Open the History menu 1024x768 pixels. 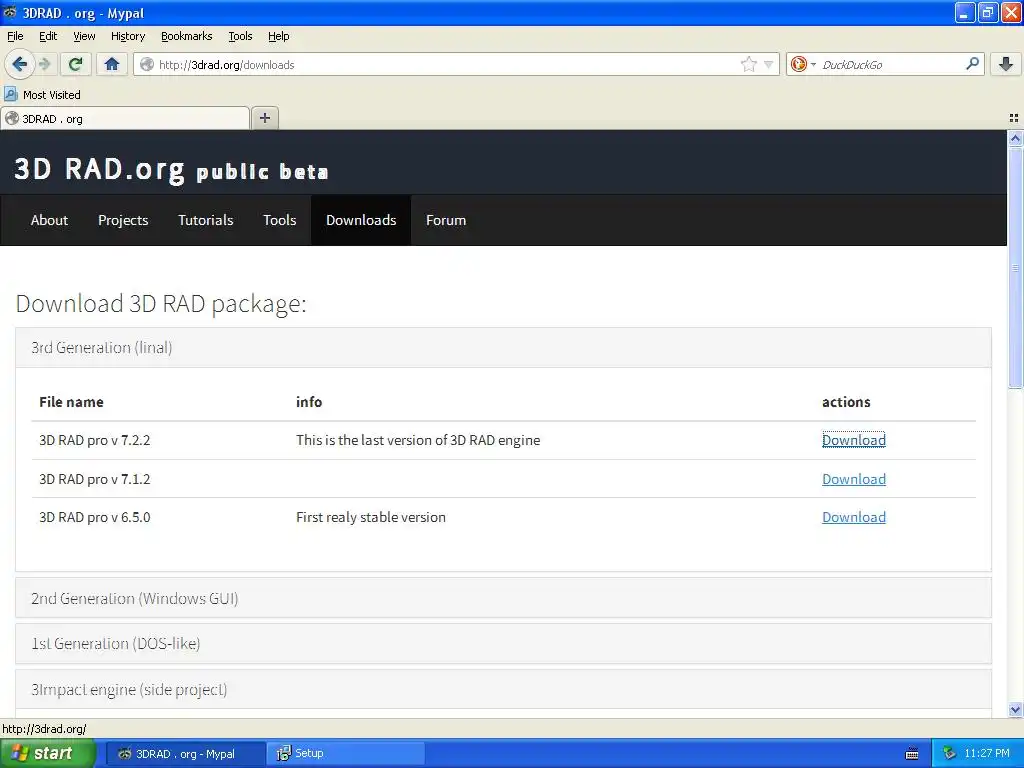tap(127, 36)
